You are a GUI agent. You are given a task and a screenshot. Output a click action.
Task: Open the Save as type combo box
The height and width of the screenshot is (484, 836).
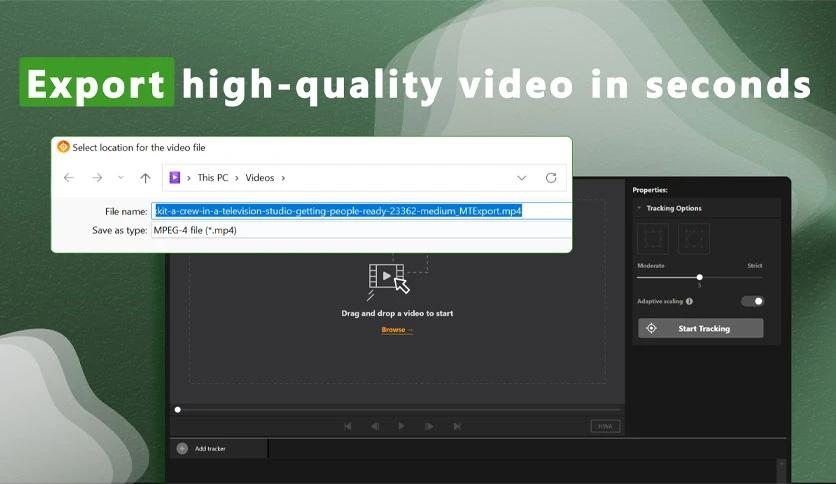361,230
